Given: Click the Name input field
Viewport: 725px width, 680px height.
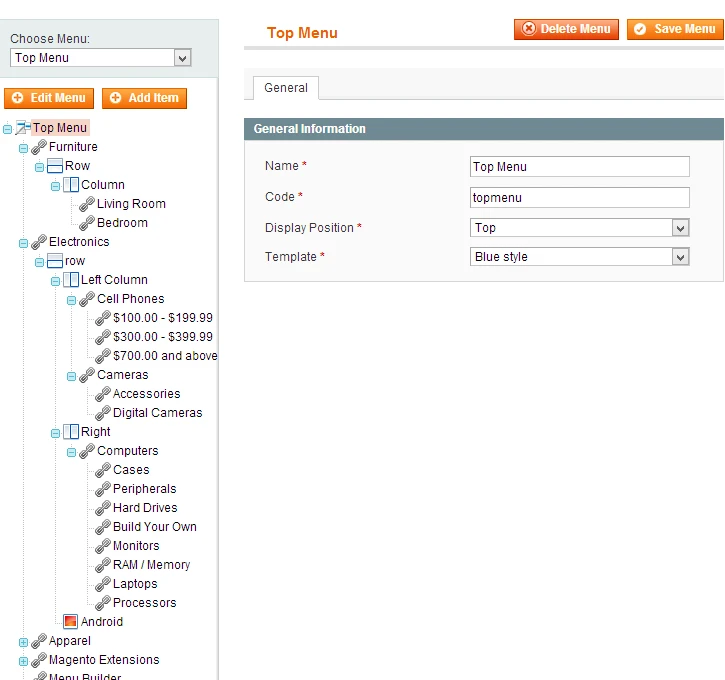Looking at the screenshot, I should pos(580,167).
